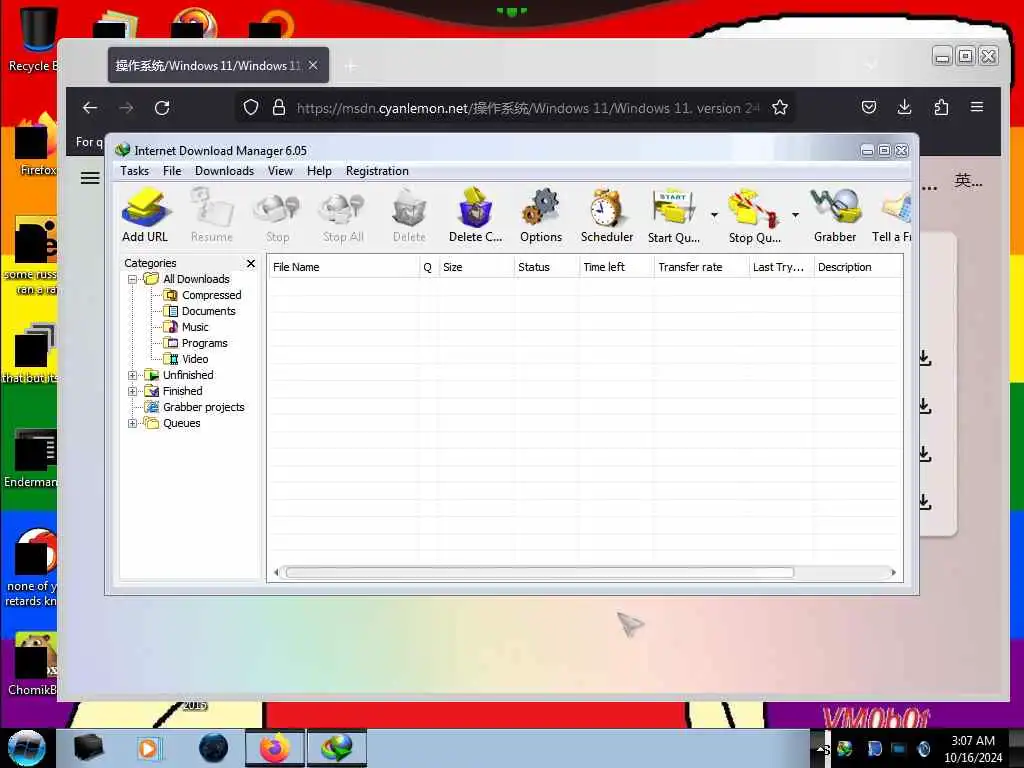This screenshot has height=768, width=1024.
Task: Open the File menu
Action: point(172,170)
